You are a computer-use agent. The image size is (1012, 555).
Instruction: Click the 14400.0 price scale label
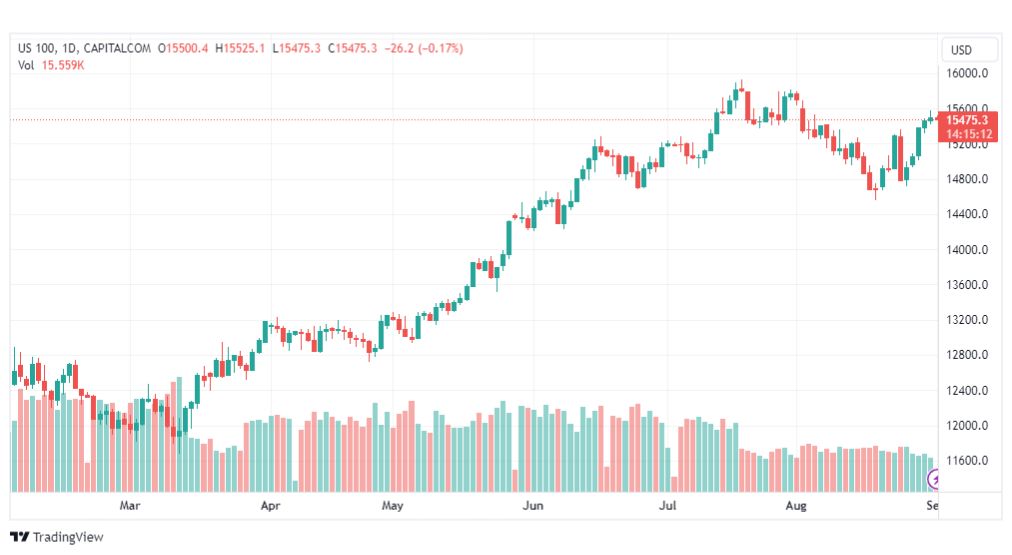point(967,215)
